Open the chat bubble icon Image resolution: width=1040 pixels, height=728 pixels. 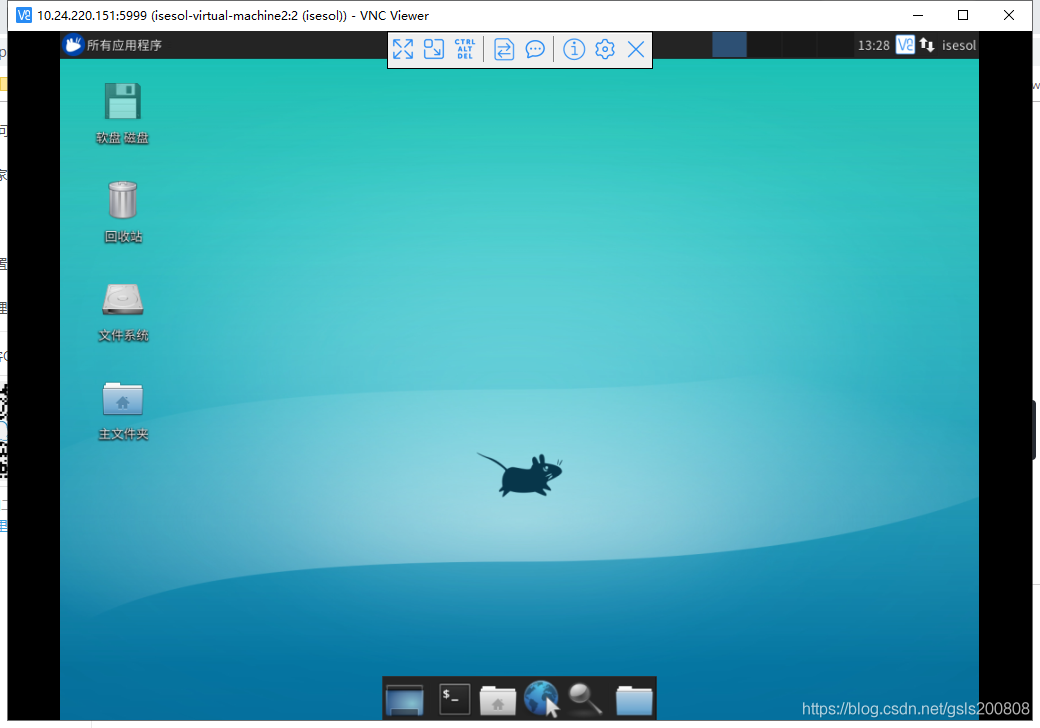pos(535,49)
